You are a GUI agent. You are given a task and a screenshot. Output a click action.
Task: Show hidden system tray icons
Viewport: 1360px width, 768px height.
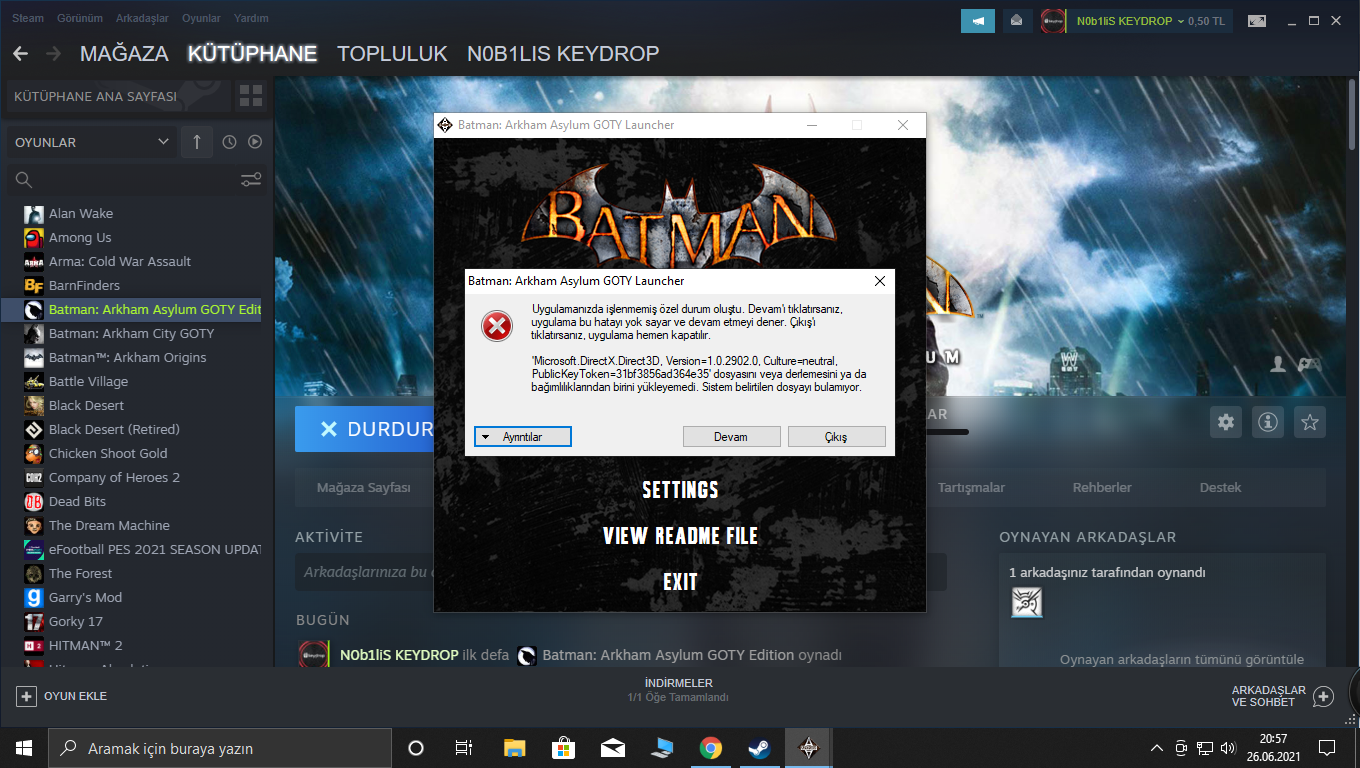1157,748
